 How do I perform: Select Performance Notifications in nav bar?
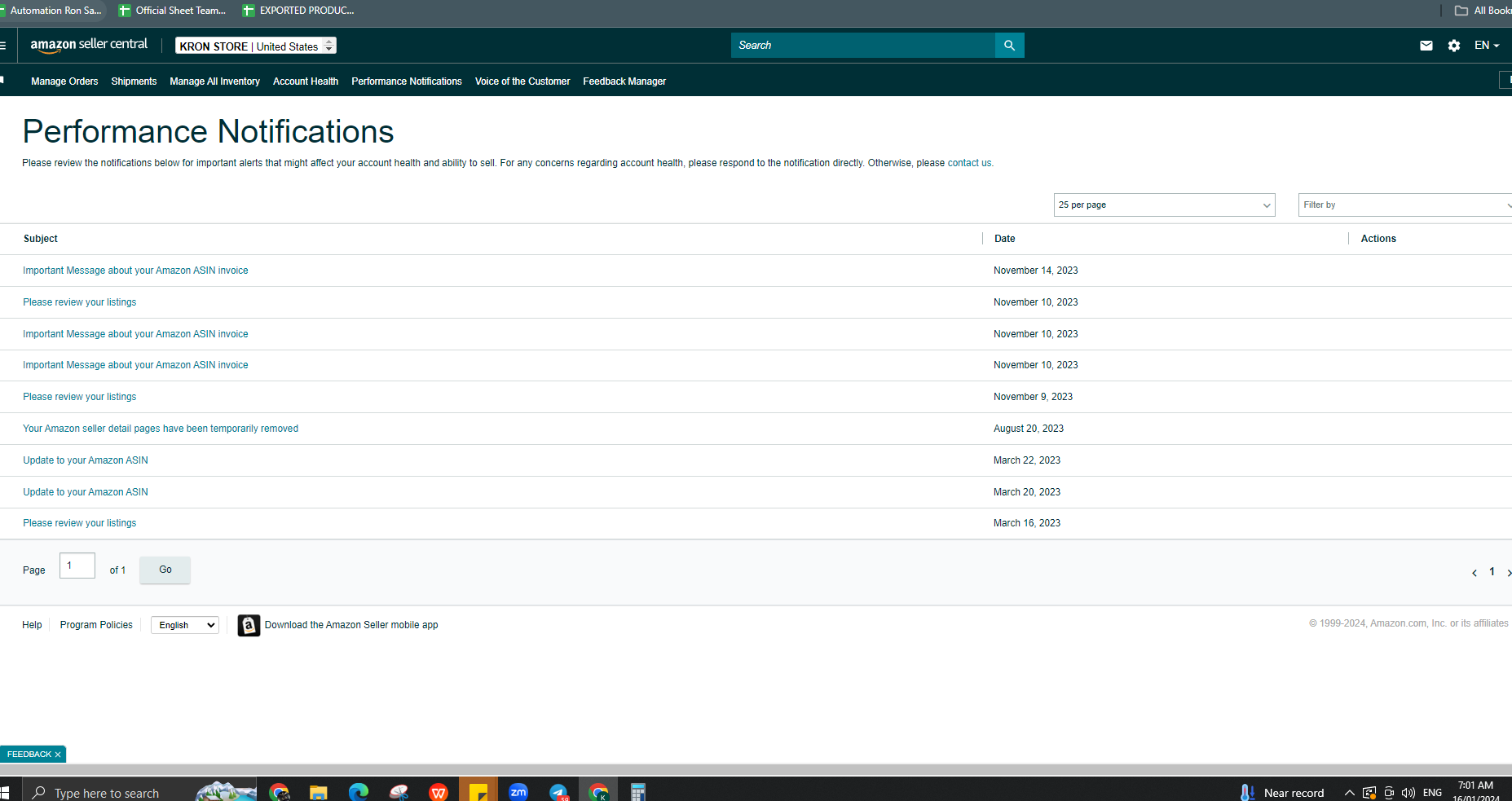(407, 81)
